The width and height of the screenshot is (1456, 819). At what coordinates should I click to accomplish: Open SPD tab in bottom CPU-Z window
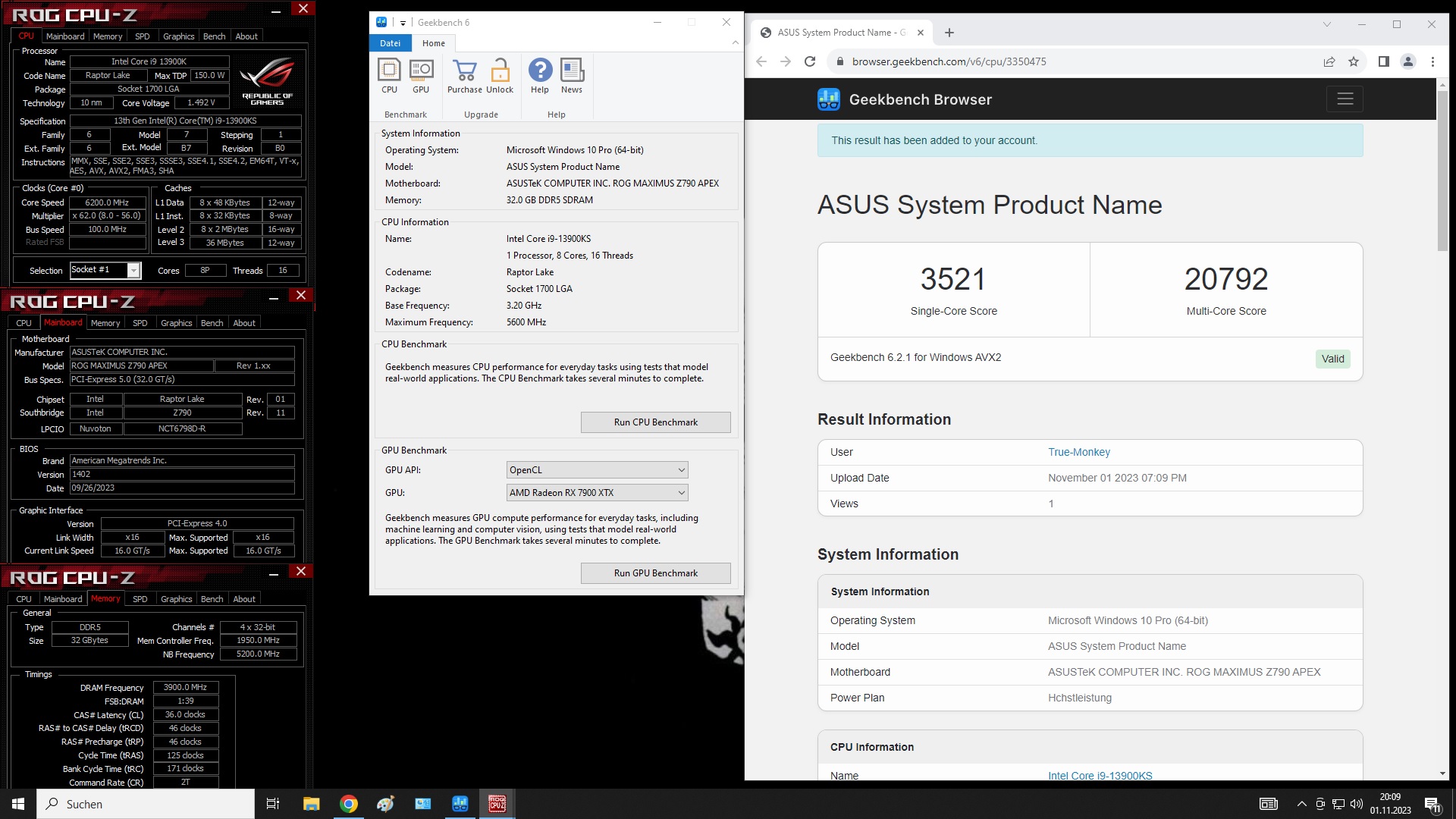[140, 599]
